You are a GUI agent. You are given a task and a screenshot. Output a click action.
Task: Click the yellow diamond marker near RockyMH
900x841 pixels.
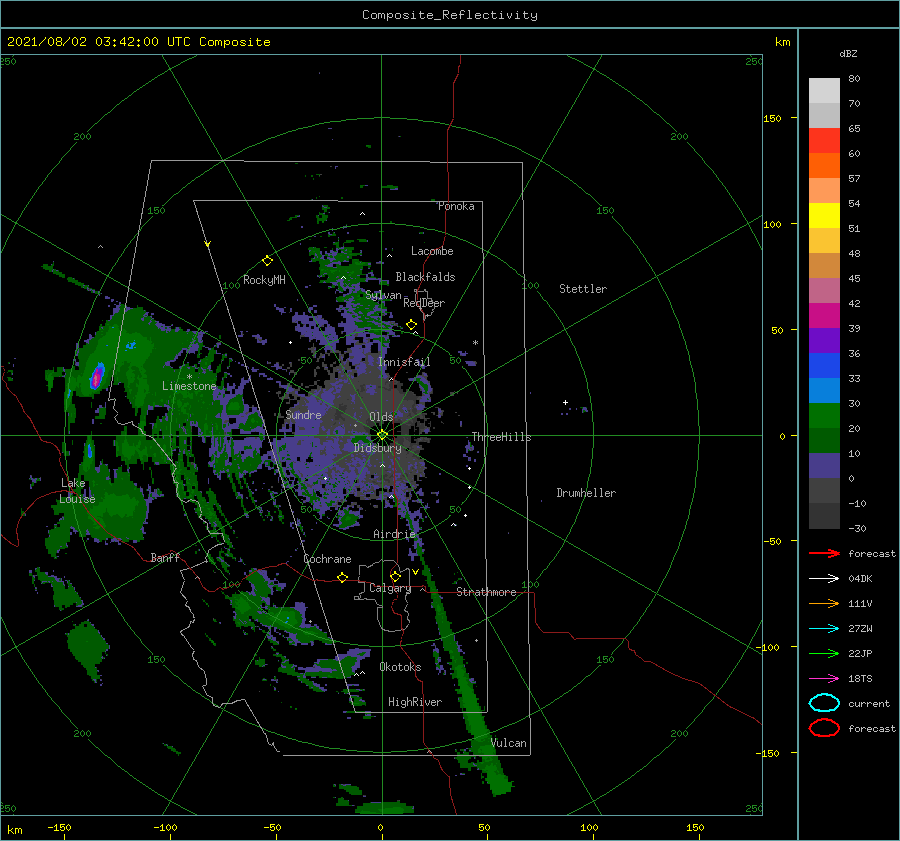267,261
